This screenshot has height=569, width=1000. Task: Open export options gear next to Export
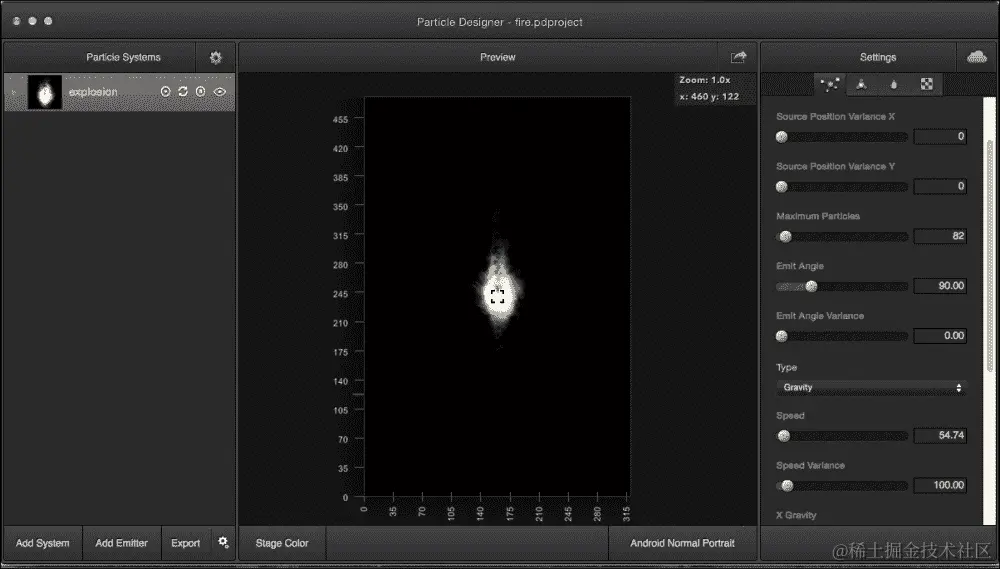[223, 542]
